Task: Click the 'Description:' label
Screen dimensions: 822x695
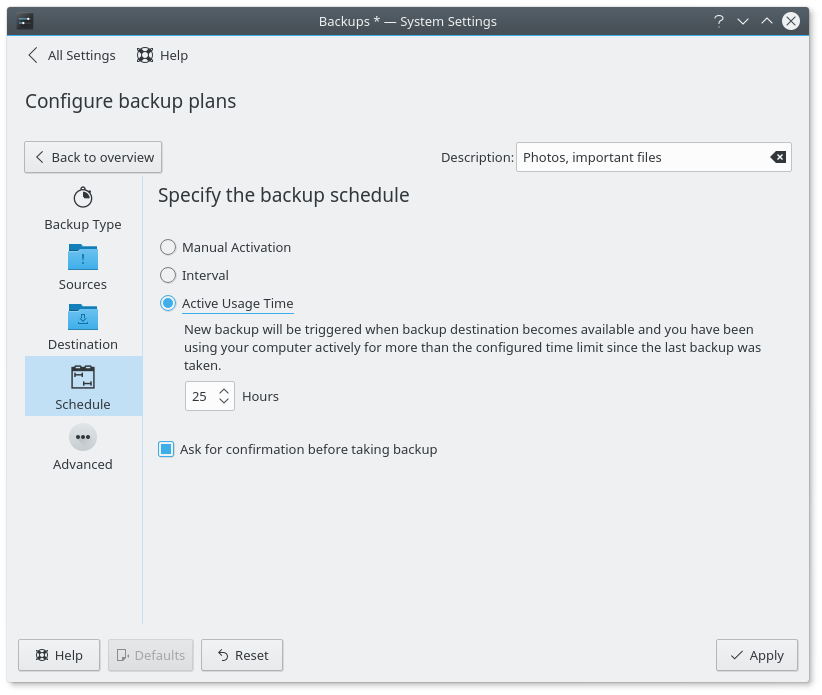Action: coord(477,157)
